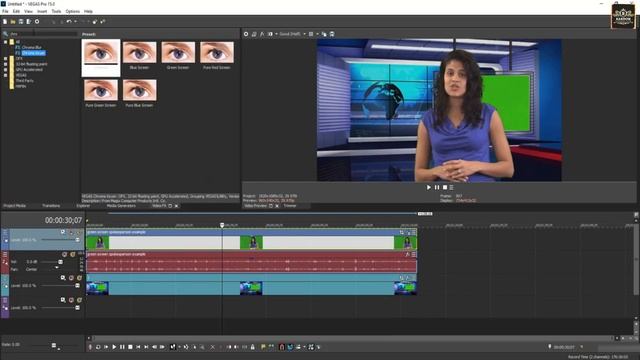Image resolution: width=640 pixels, height=360 pixels.
Task: Click the Record microphone transport icon
Action: (x=90, y=347)
